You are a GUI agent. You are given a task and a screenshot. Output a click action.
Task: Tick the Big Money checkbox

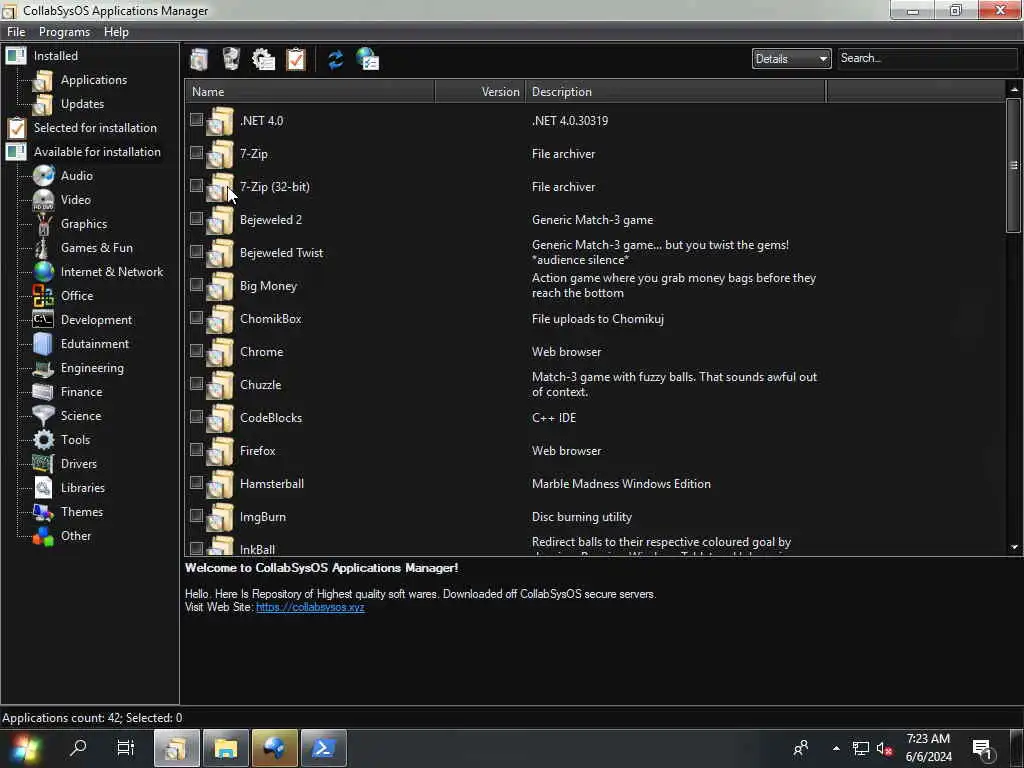click(x=196, y=284)
